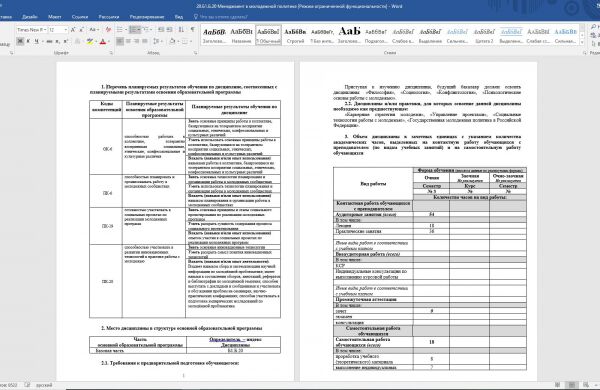Expand the Styles gallery with the More arrow
Viewport: 600px width, 390px height.
click(x=582, y=42)
